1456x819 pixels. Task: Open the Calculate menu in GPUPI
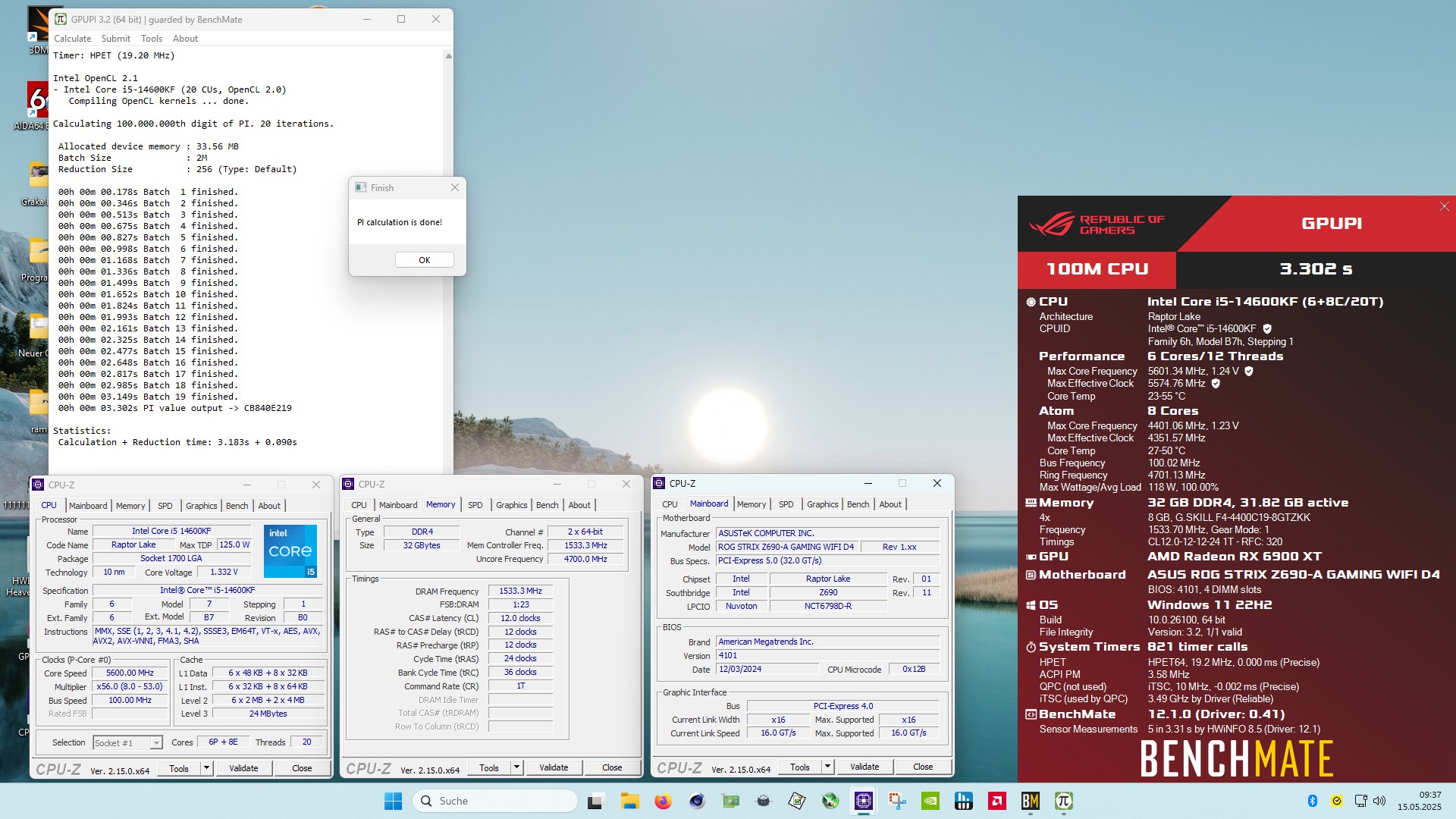click(x=72, y=39)
